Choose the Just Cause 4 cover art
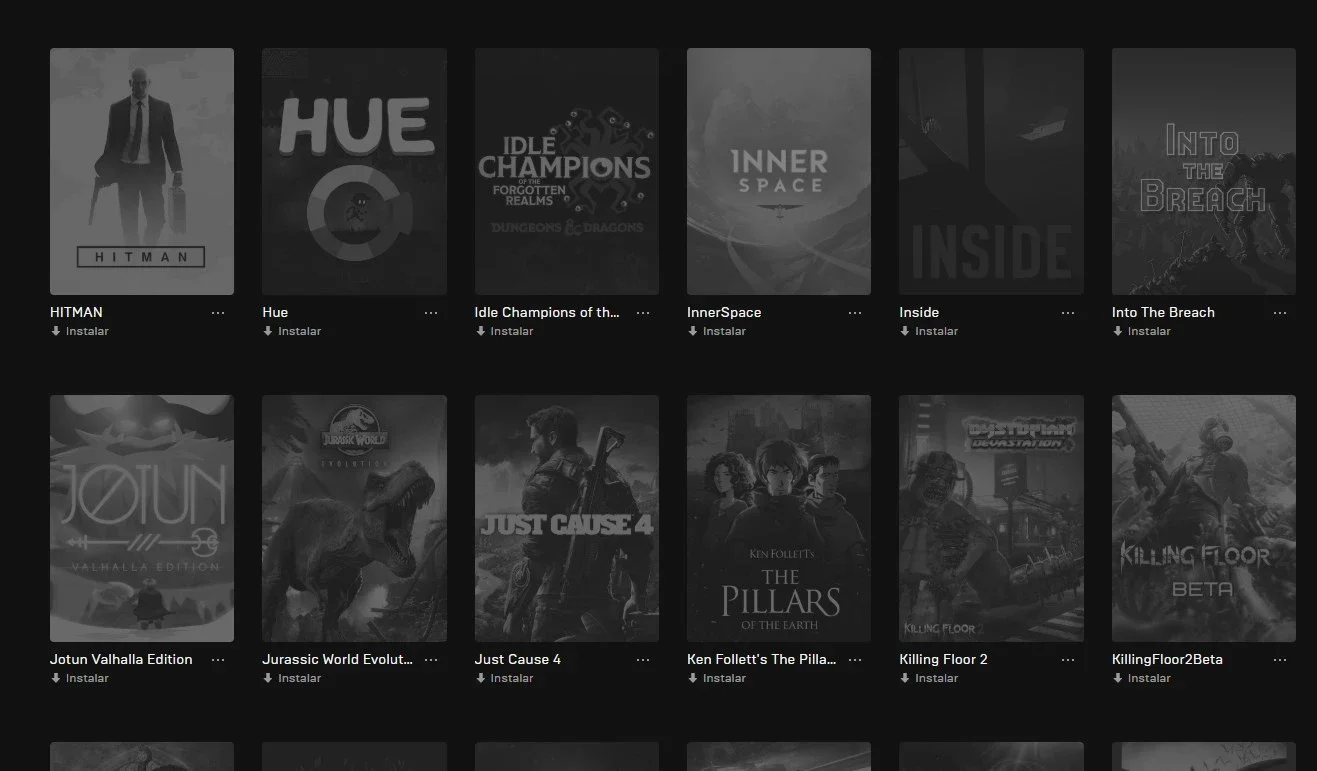 coord(567,518)
